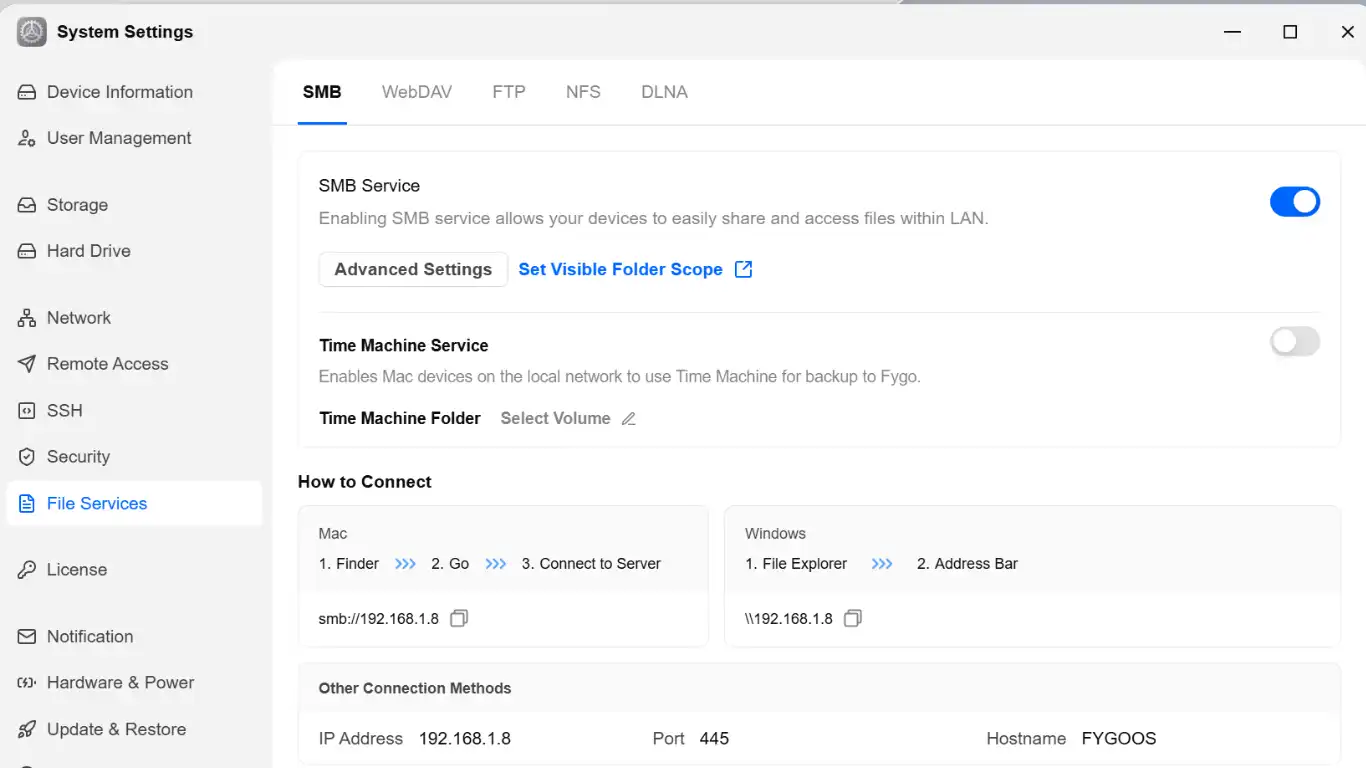1366x768 pixels.
Task: Minimize the System Settings window
Action: coord(1233,32)
